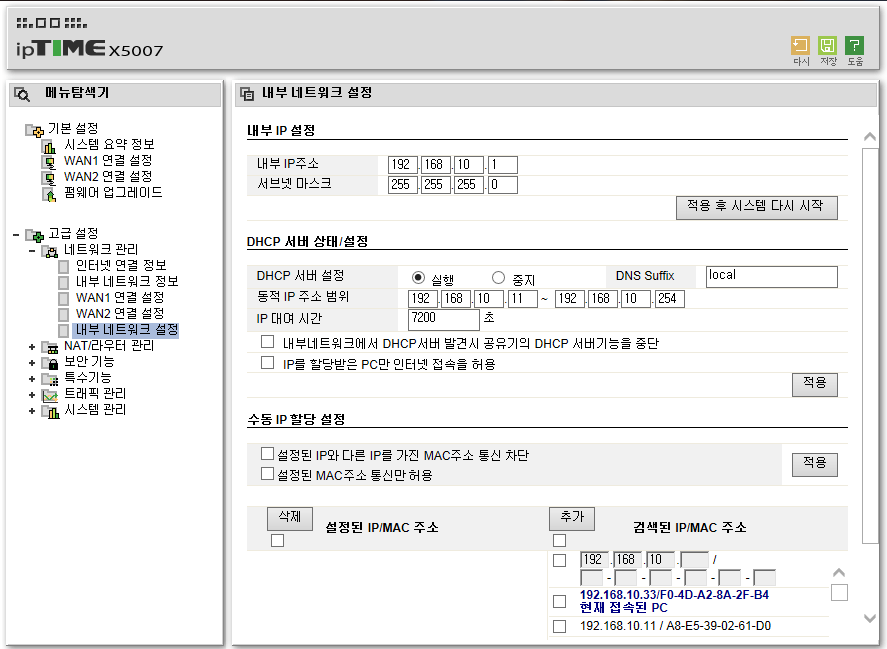The width and height of the screenshot is (887, 649).
Task: Open WAN1 연결 설정 under 기본 설정
Action: (107, 161)
